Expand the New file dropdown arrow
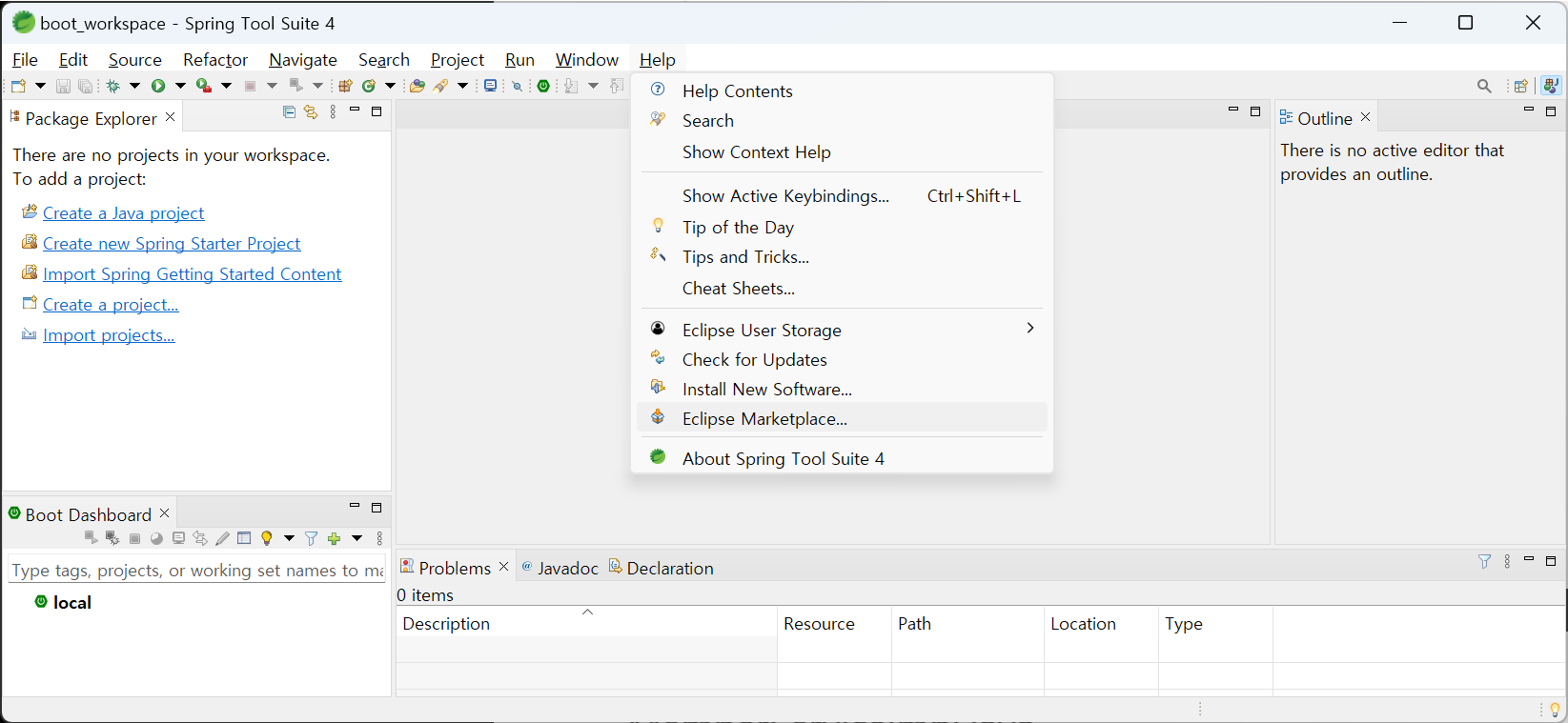 coord(40,86)
